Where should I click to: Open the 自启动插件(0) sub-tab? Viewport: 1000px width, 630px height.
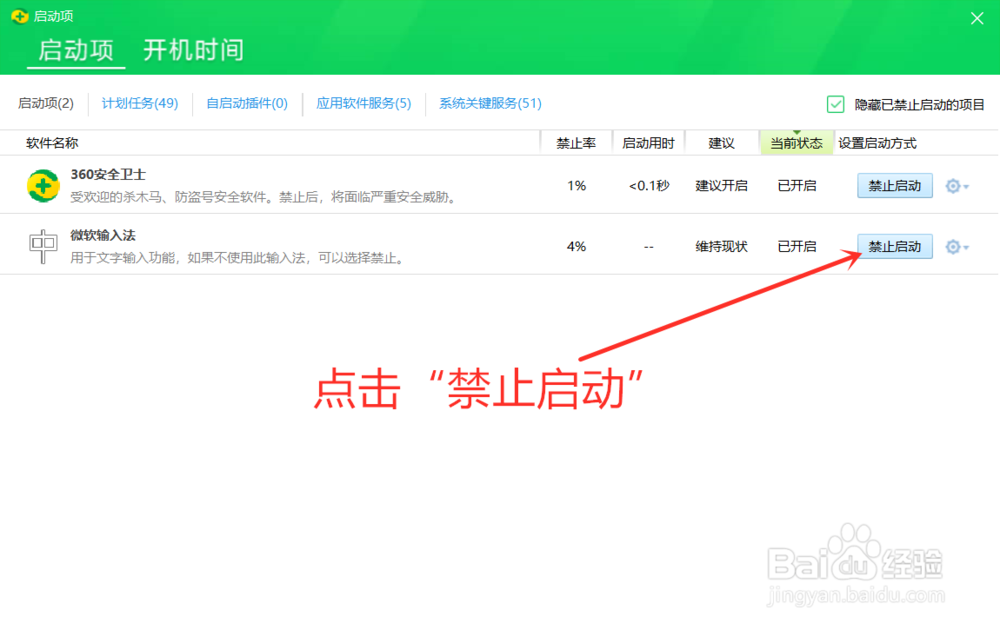(247, 103)
